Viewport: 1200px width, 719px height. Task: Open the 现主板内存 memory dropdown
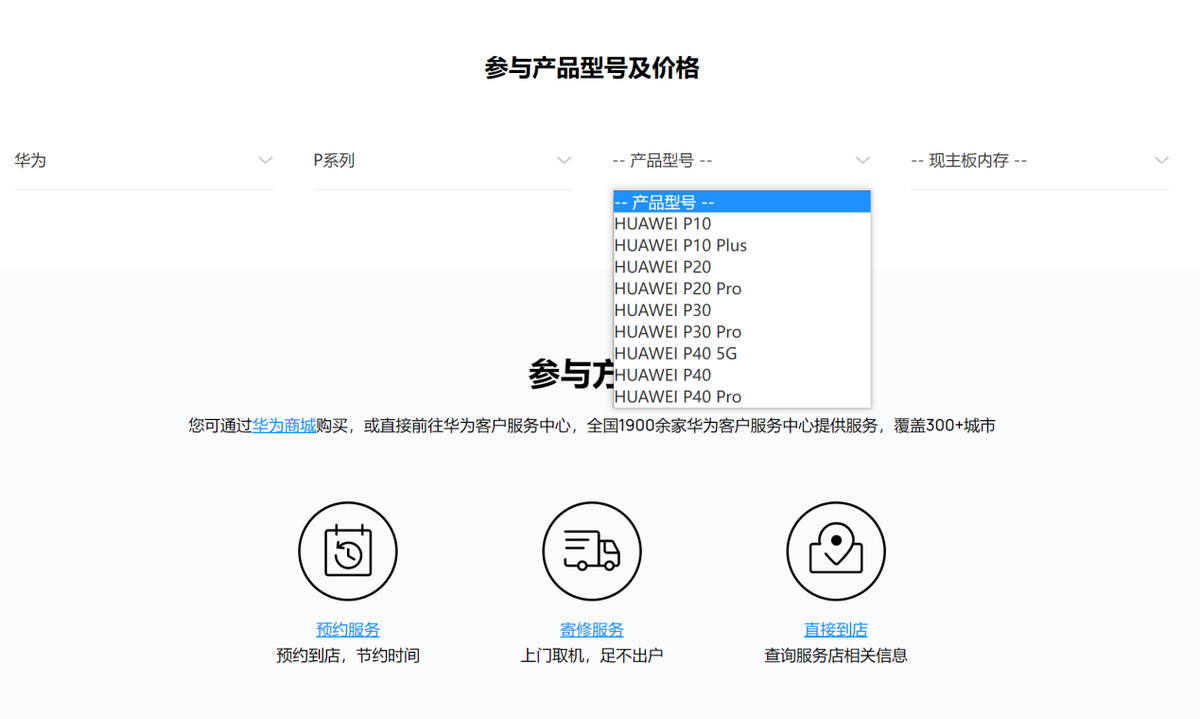click(1041, 160)
